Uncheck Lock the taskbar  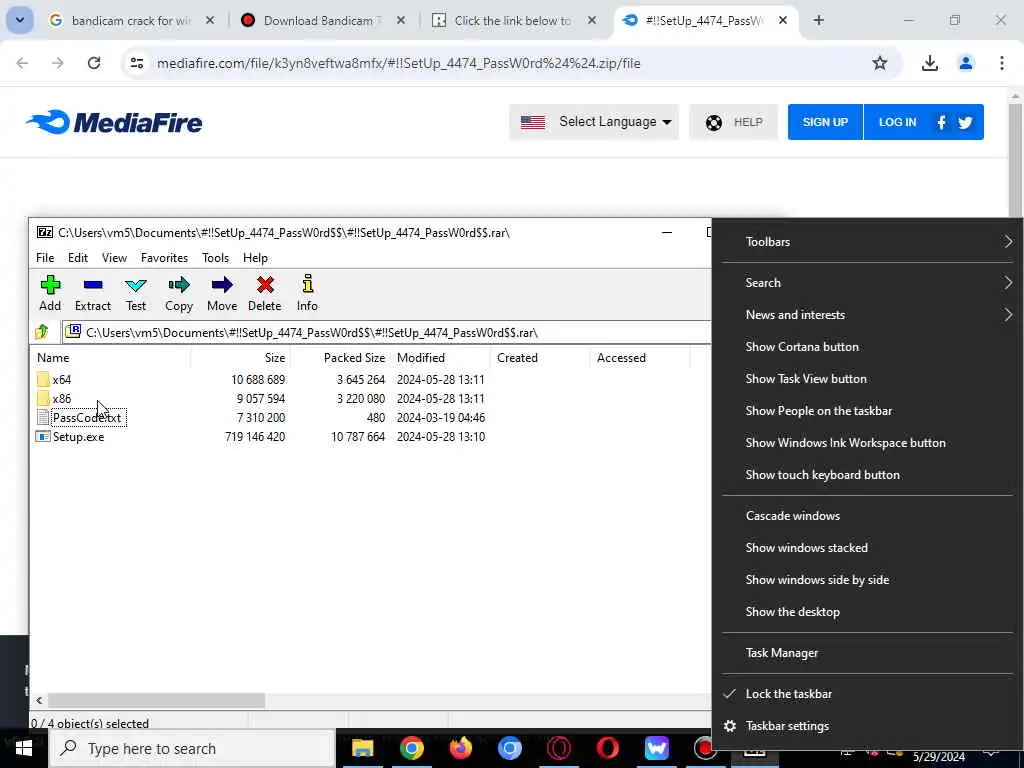click(x=867, y=694)
